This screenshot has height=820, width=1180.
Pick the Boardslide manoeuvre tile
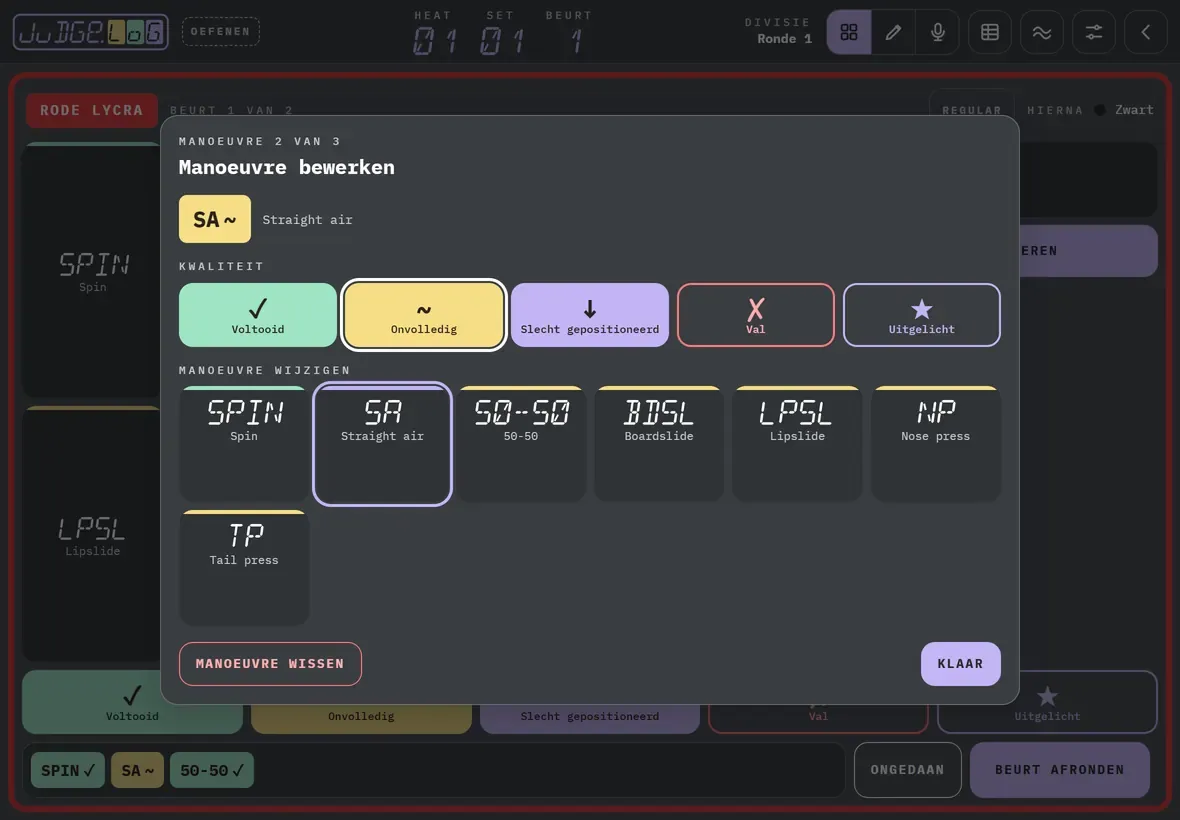[659, 444]
